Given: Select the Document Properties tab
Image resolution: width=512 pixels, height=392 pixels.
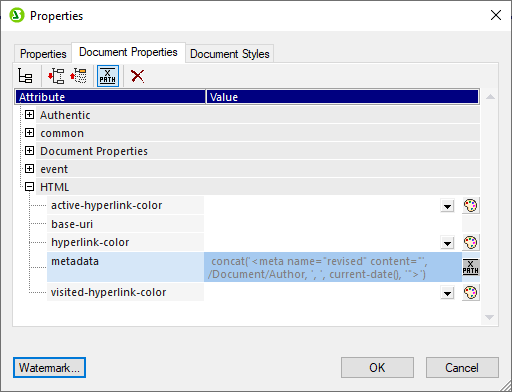Looking at the screenshot, I should click(x=128, y=52).
